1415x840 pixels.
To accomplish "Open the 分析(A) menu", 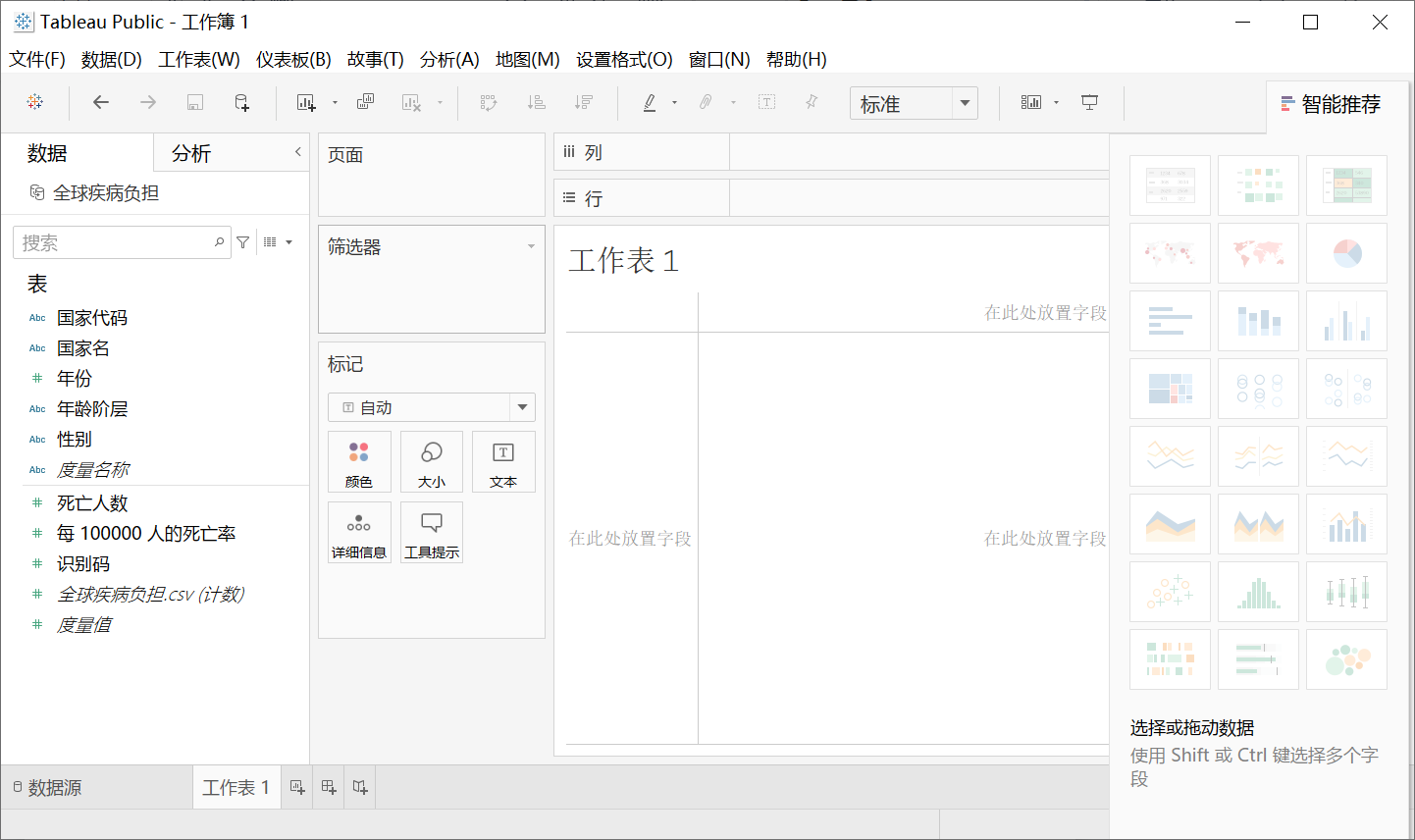I will pyautogui.click(x=449, y=60).
